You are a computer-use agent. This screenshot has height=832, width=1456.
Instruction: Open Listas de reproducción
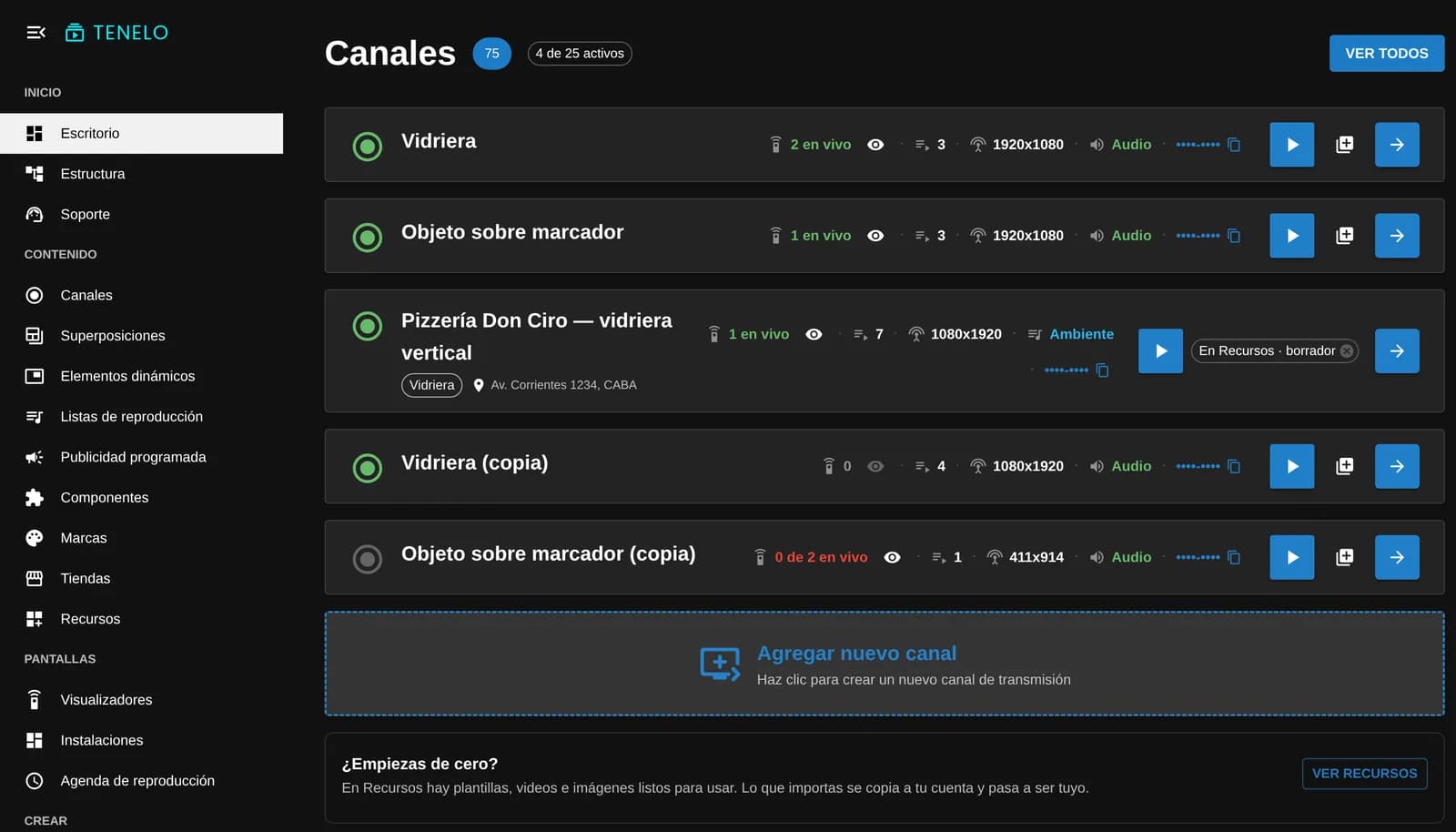point(141,417)
